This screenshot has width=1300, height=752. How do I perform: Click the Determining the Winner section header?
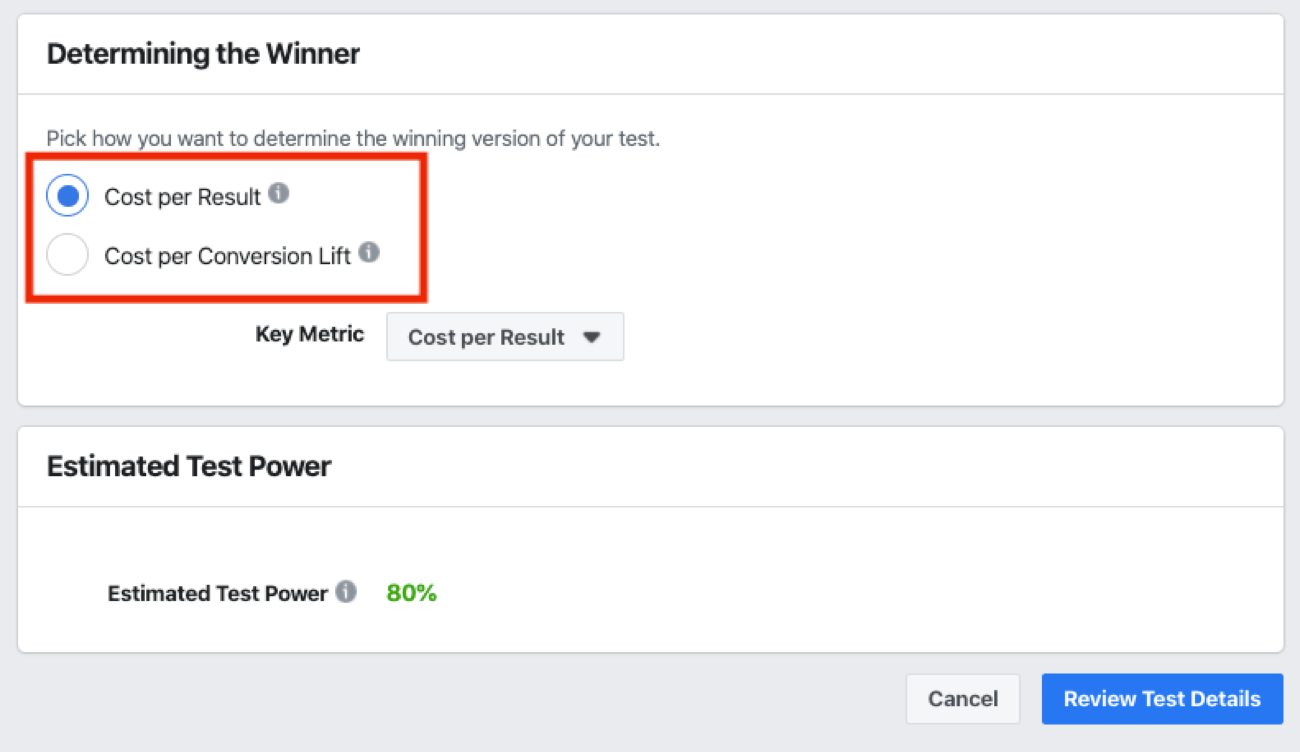(203, 53)
